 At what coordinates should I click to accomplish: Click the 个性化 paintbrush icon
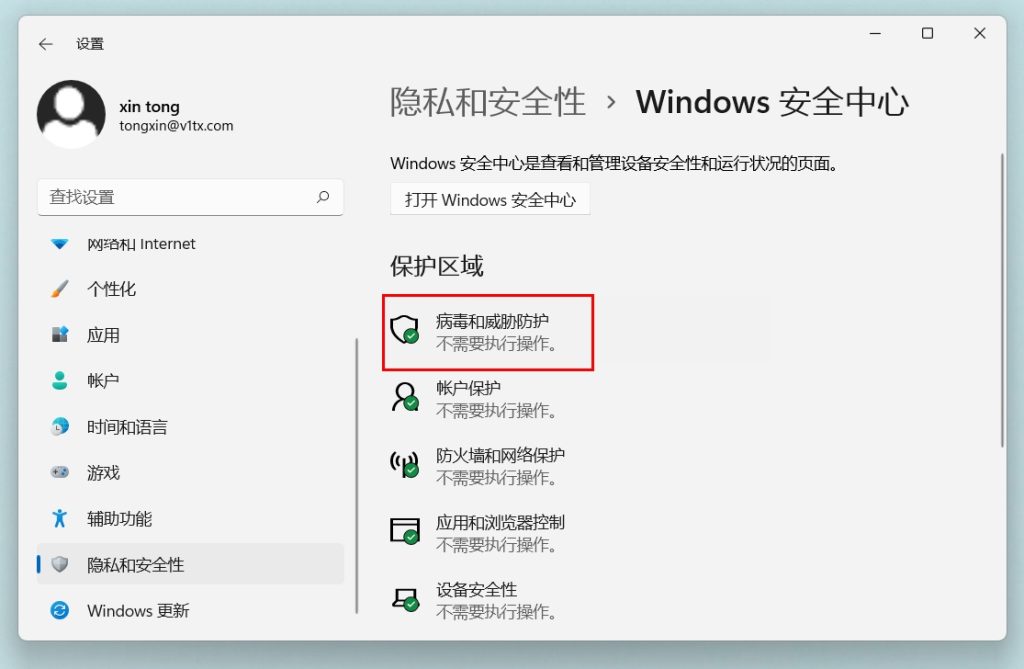pyautogui.click(x=59, y=289)
